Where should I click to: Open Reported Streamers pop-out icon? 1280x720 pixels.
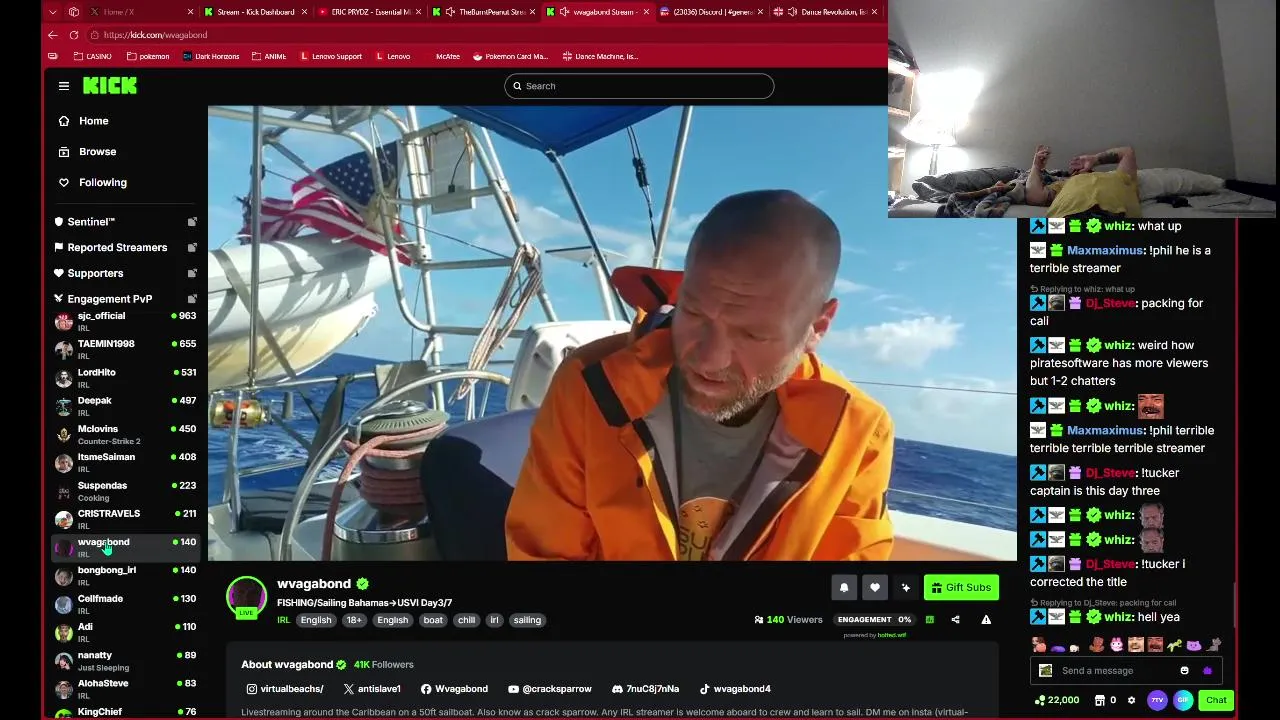click(192, 247)
